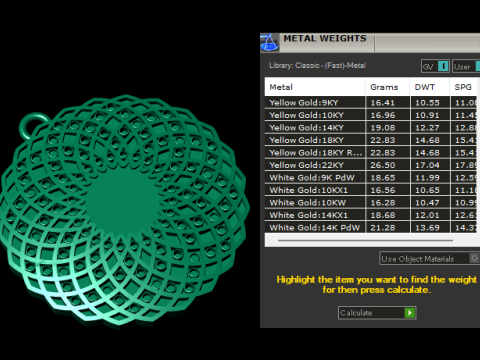Select the White Gold:10KX1 row
480x360 pixels.
click(x=371, y=190)
